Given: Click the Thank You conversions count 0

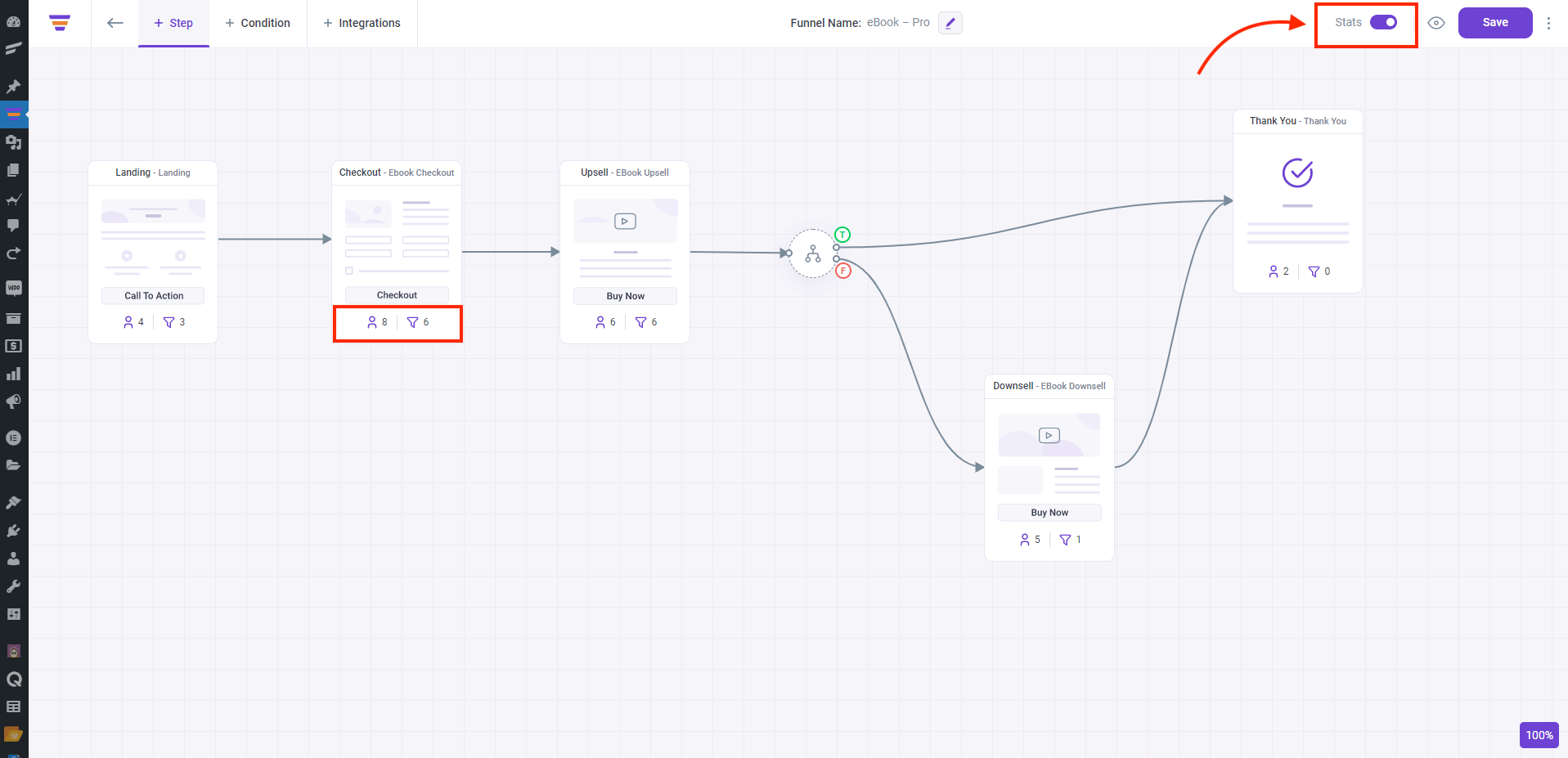Looking at the screenshot, I should point(1319,271).
